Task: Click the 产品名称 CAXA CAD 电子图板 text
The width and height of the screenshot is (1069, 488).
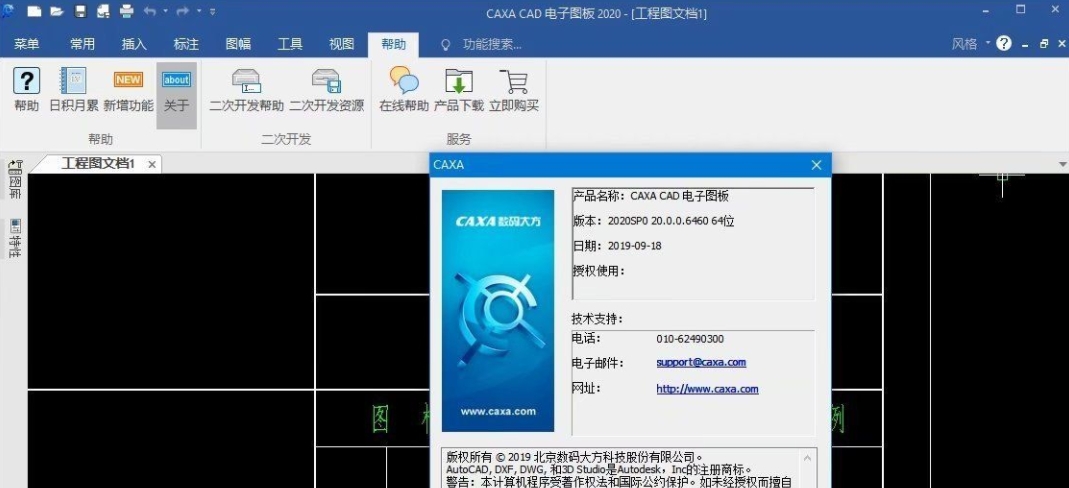Action: coord(651,196)
